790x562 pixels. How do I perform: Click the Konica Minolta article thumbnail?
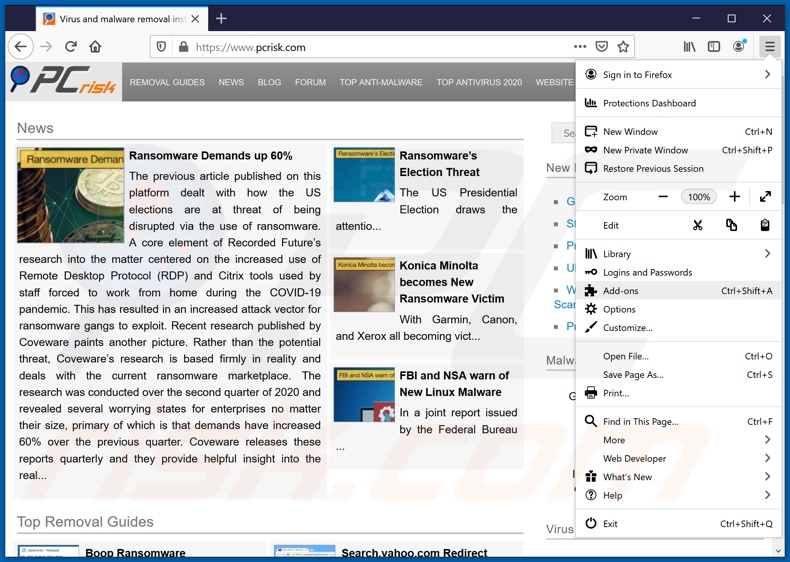[364, 285]
